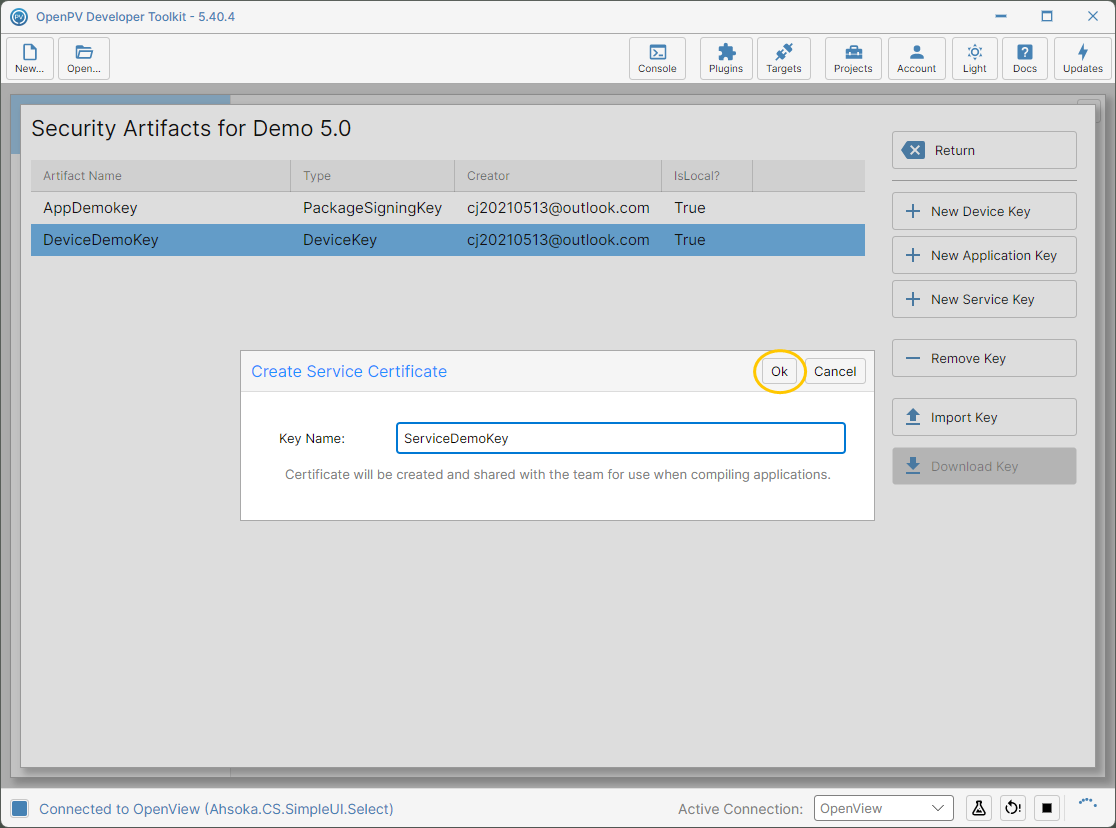This screenshot has width=1116, height=828.
Task: Click the stop square icon in status bar
Action: coord(1047,808)
